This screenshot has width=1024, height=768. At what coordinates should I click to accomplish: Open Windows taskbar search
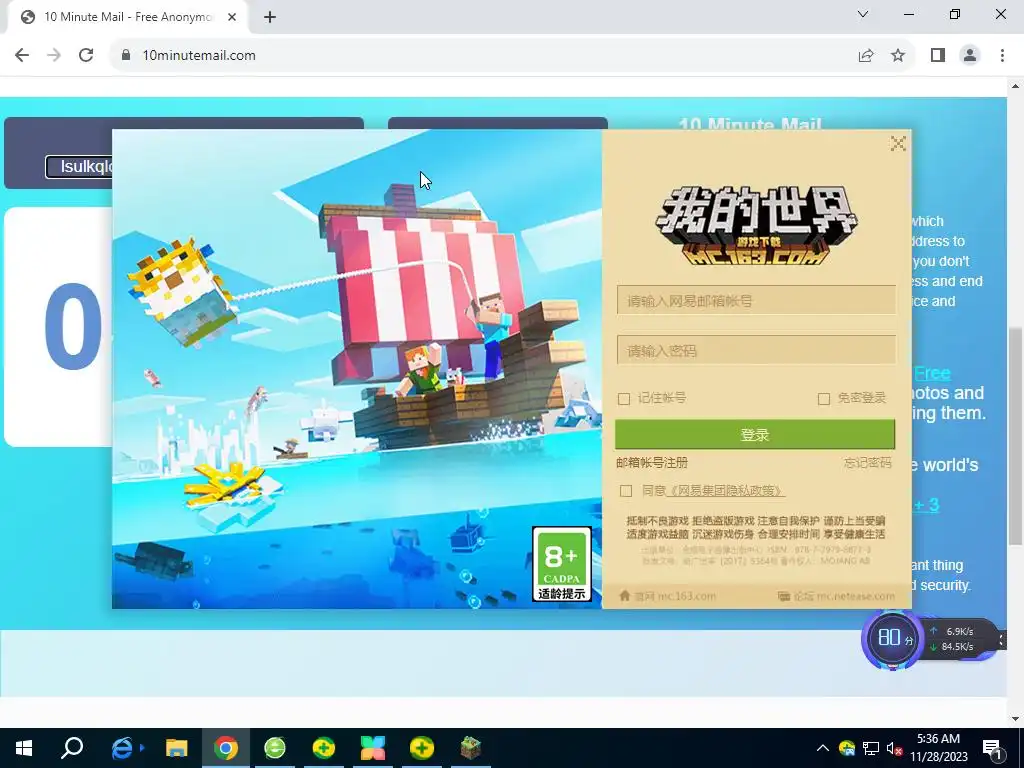coord(72,748)
